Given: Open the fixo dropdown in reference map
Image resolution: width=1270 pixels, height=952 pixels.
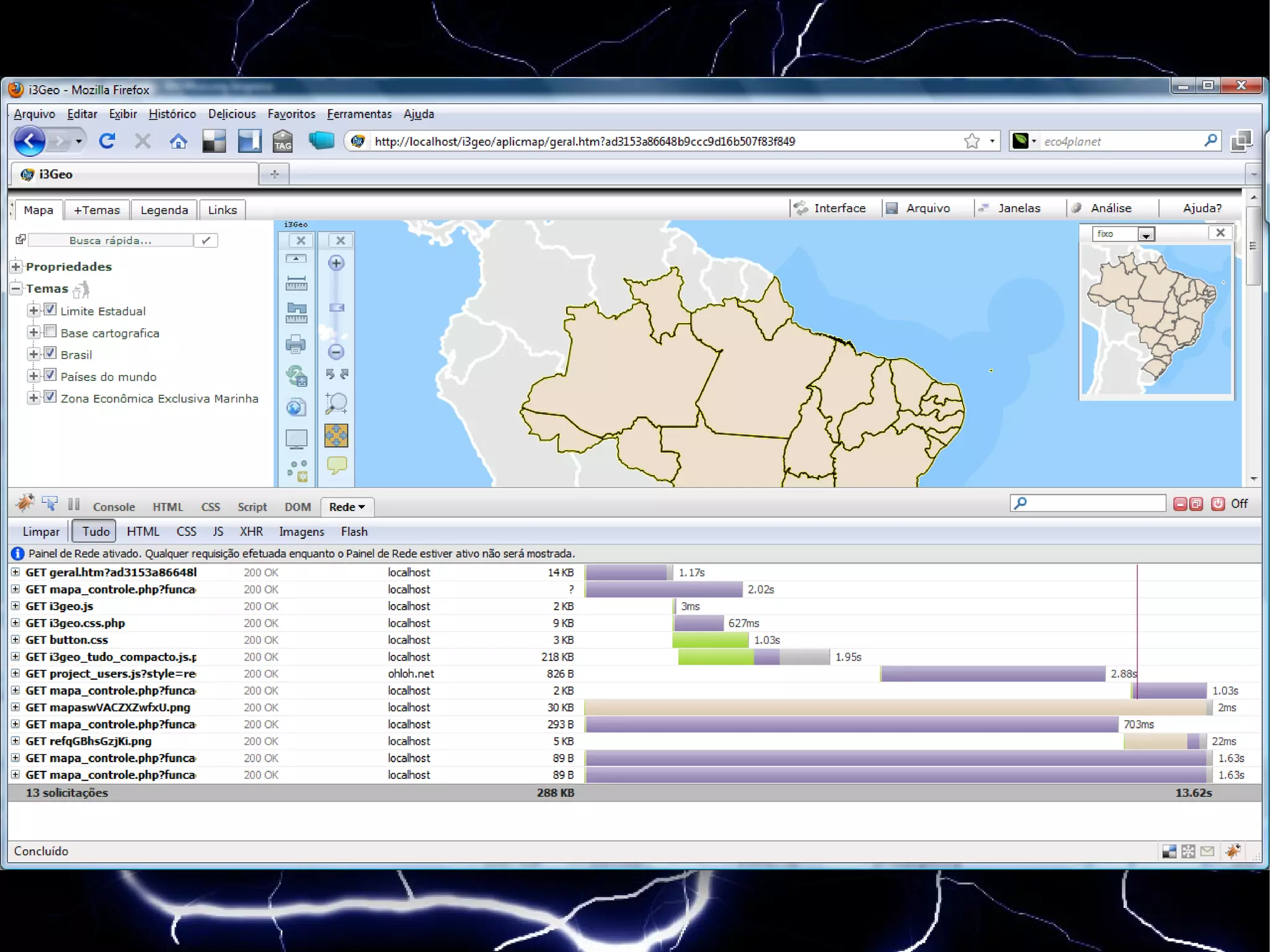Looking at the screenshot, I should click(1145, 234).
